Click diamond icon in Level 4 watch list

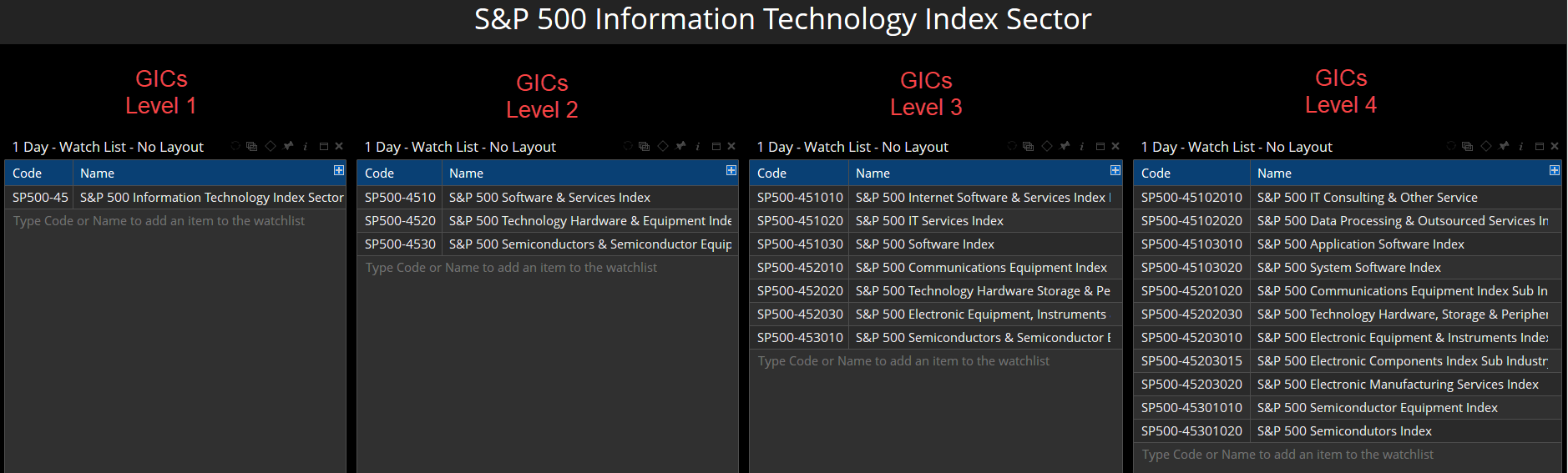(1485, 146)
